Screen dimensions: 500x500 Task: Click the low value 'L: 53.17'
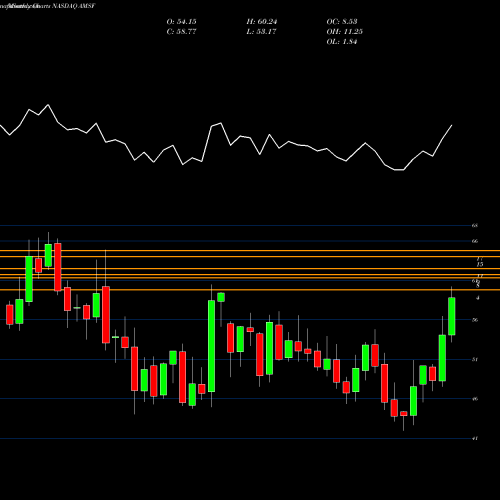(261, 32)
